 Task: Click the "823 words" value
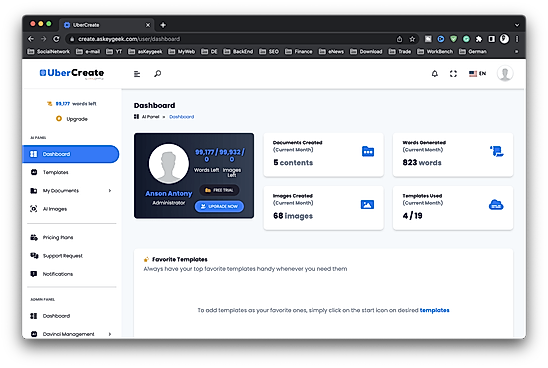422,163
